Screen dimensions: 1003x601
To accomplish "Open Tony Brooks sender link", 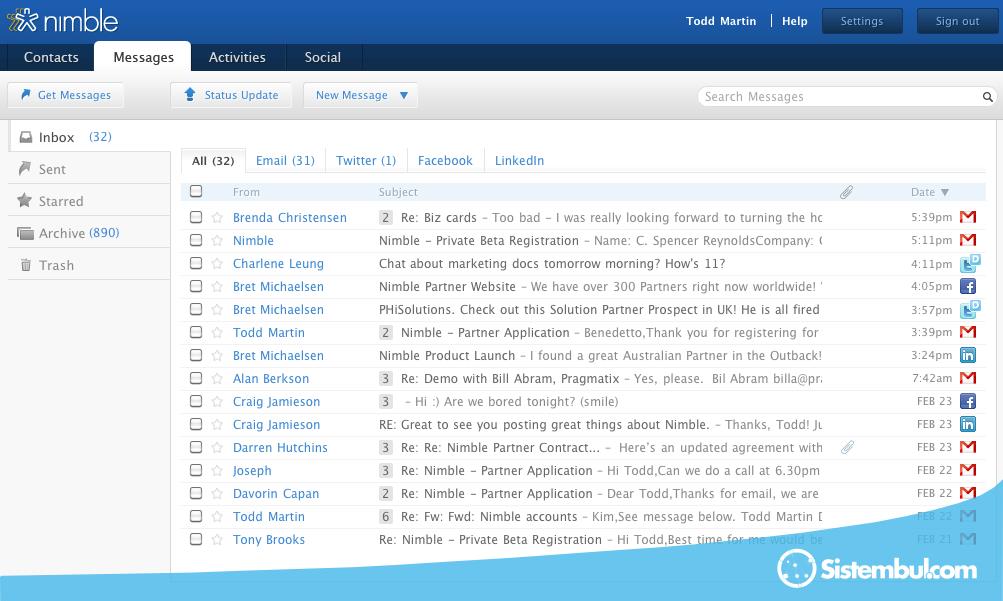I will (x=269, y=540).
